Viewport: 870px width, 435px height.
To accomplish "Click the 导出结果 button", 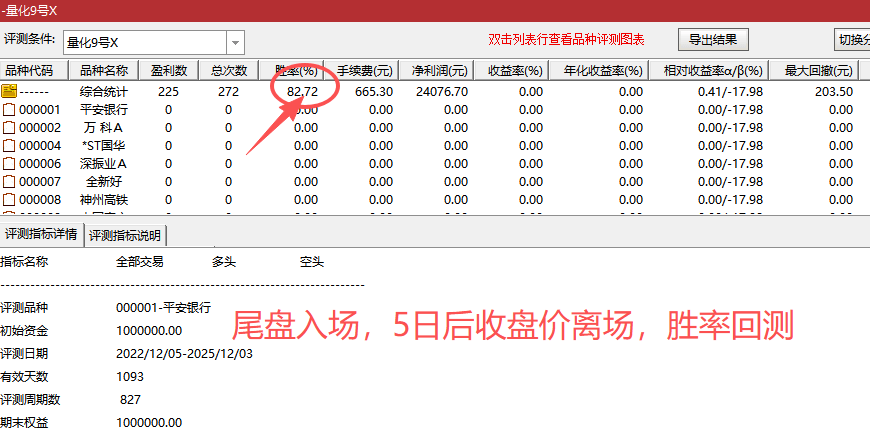I will pyautogui.click(x=714, y=40).
